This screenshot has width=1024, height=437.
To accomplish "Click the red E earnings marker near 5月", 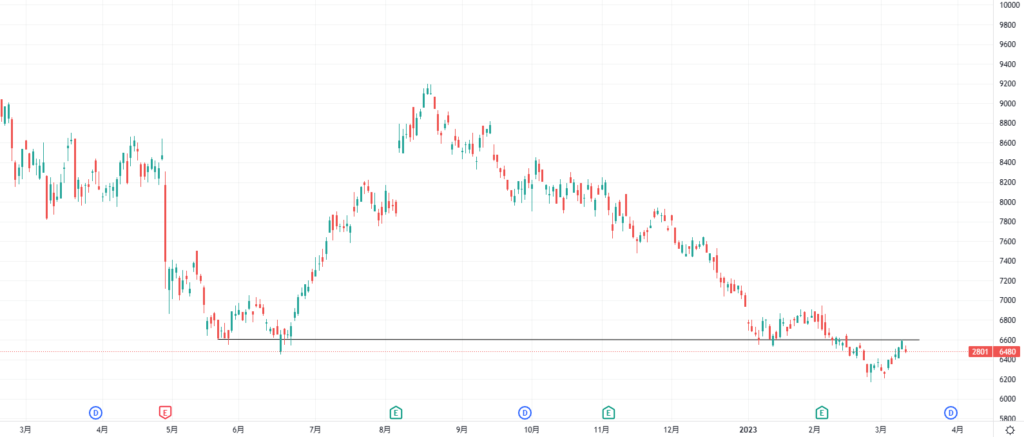I will pyautogui.click(x=165, y=412).
